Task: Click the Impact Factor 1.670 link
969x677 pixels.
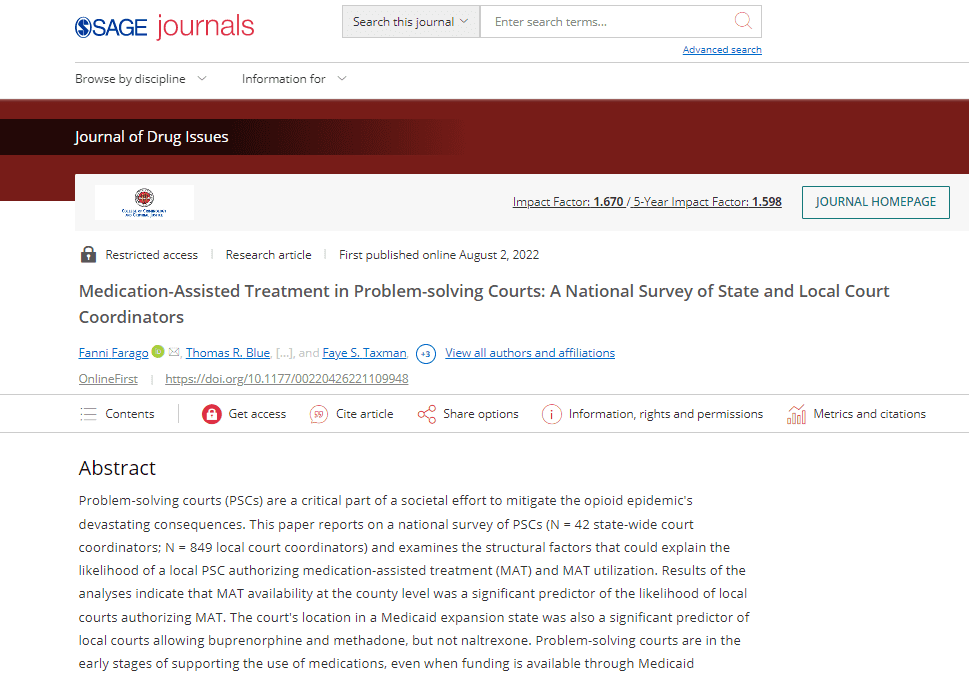Action: coord(568,202)
